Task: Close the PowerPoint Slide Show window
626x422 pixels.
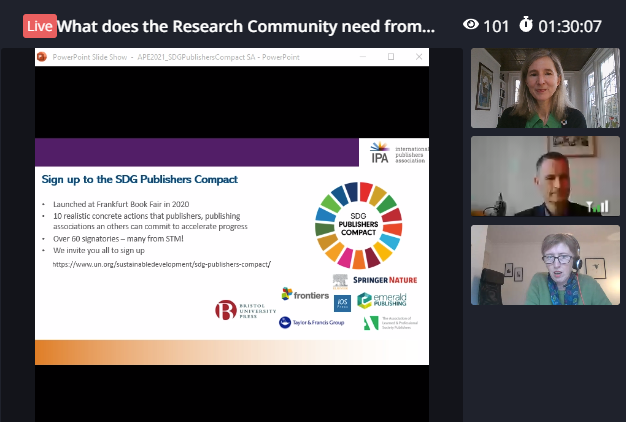Action: [419, 57]
